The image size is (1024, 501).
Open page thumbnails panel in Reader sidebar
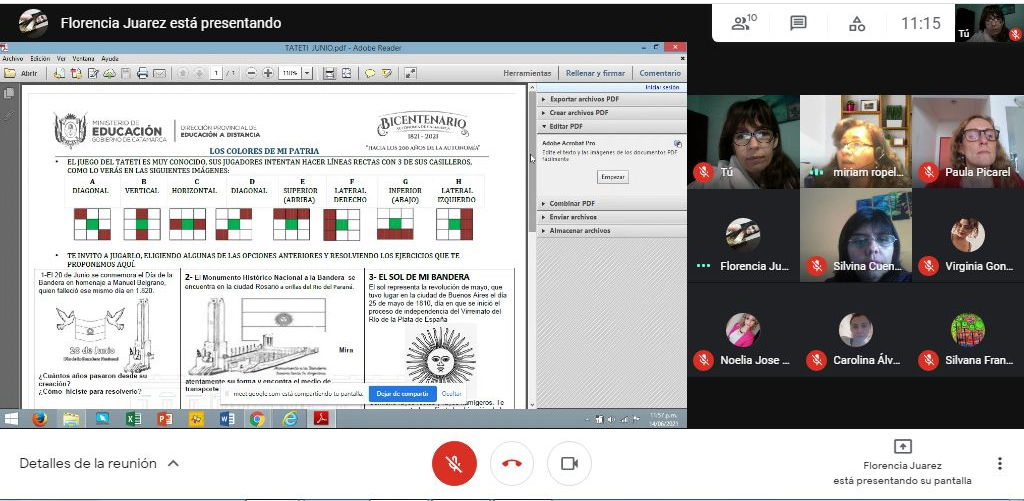[x=9, y=94]
